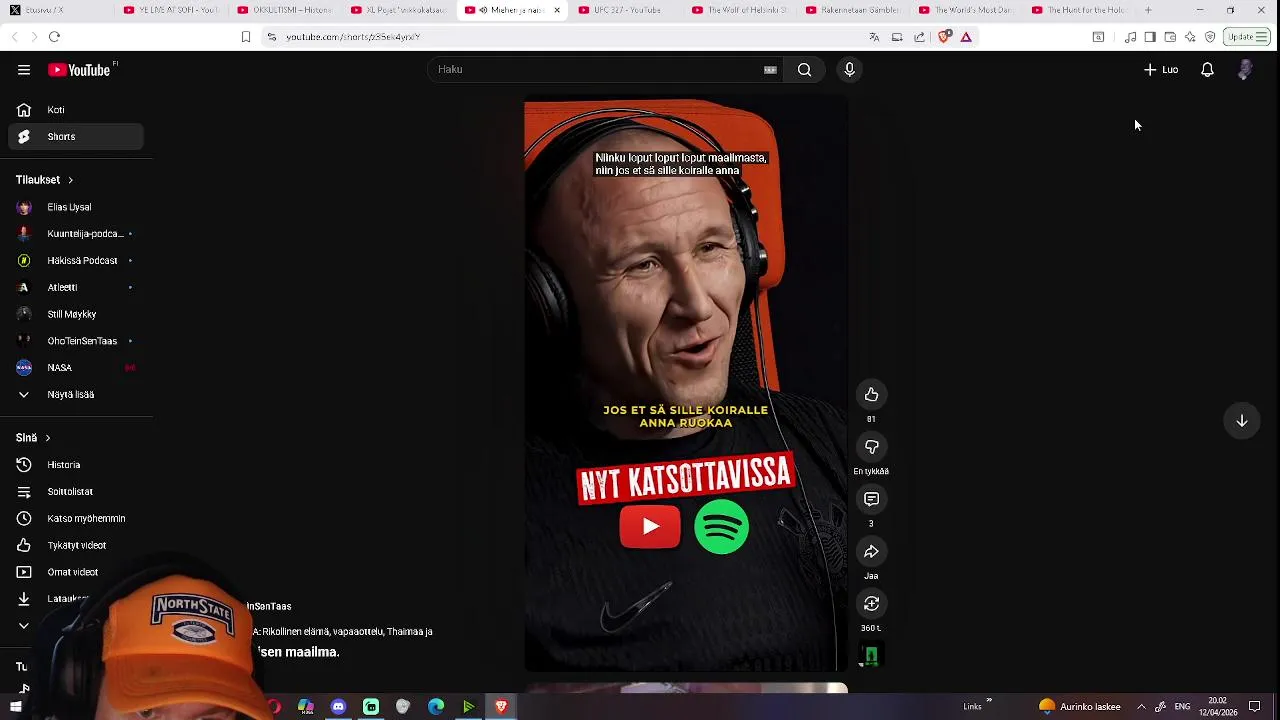This screenshot has height=720, width=1280.
Task: Open the Koti sidebar item
Action: tap(76, 110)
